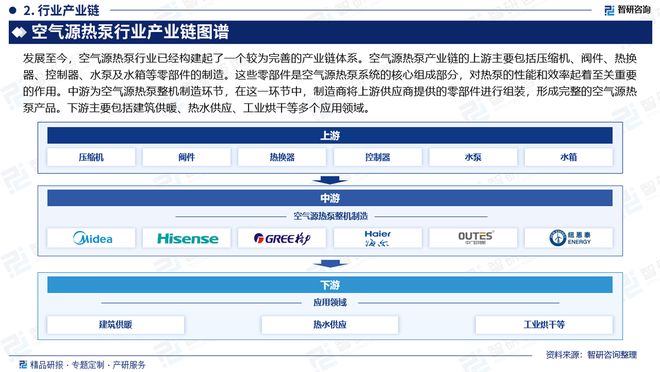Select the 建筑供暖 box
Image resolution: width=660 pixels, height=372 pixels.
116,324
